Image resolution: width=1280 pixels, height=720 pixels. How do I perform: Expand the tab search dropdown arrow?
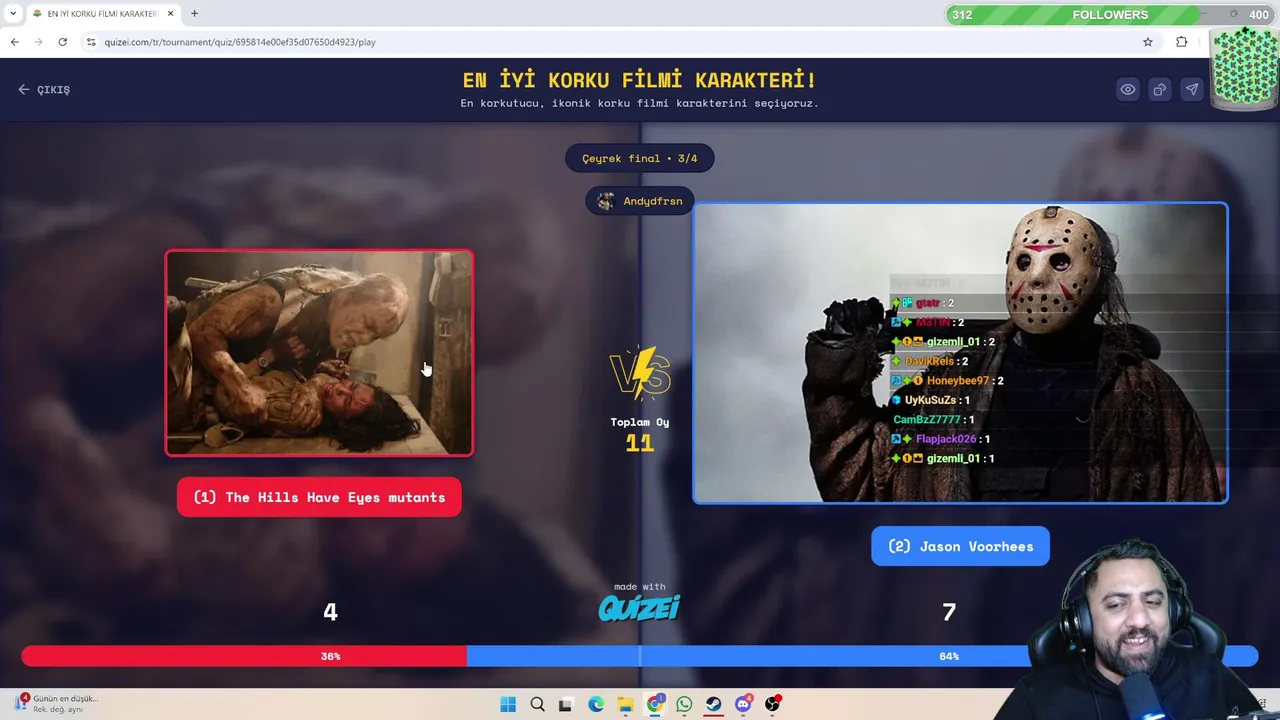13,14
